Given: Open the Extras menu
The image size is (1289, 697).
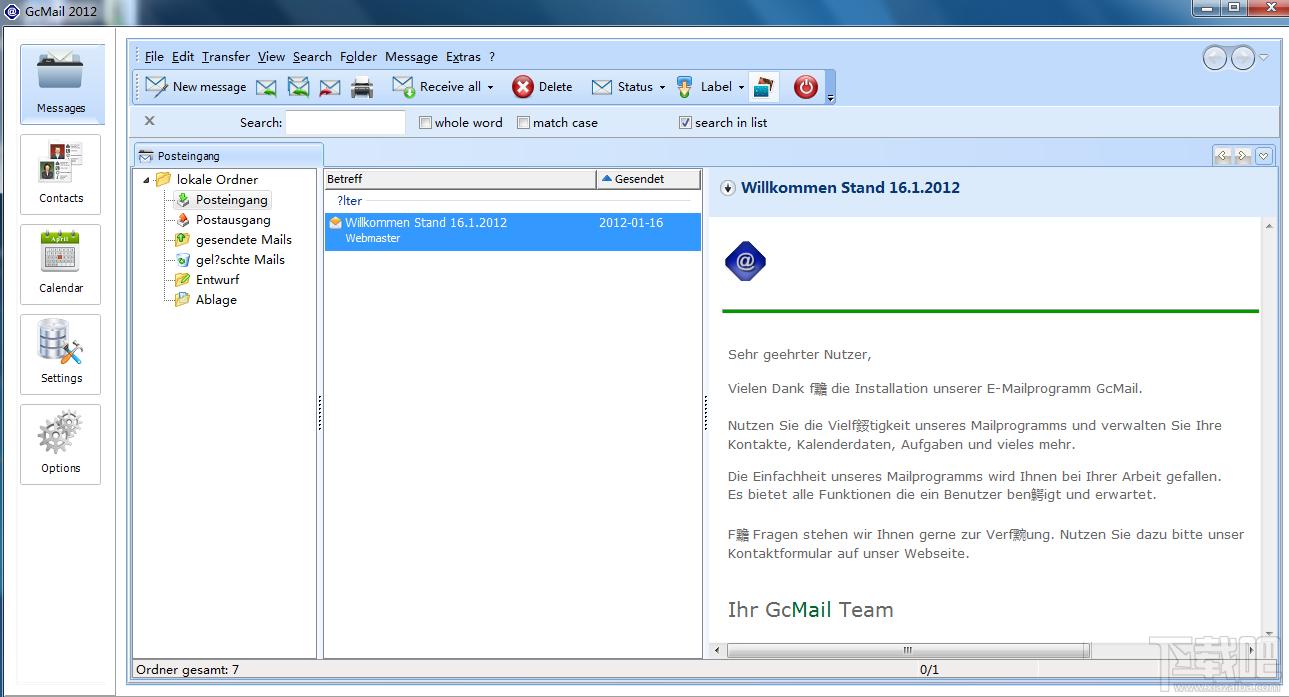Looking at the screenshot, I should coord(463,57).
